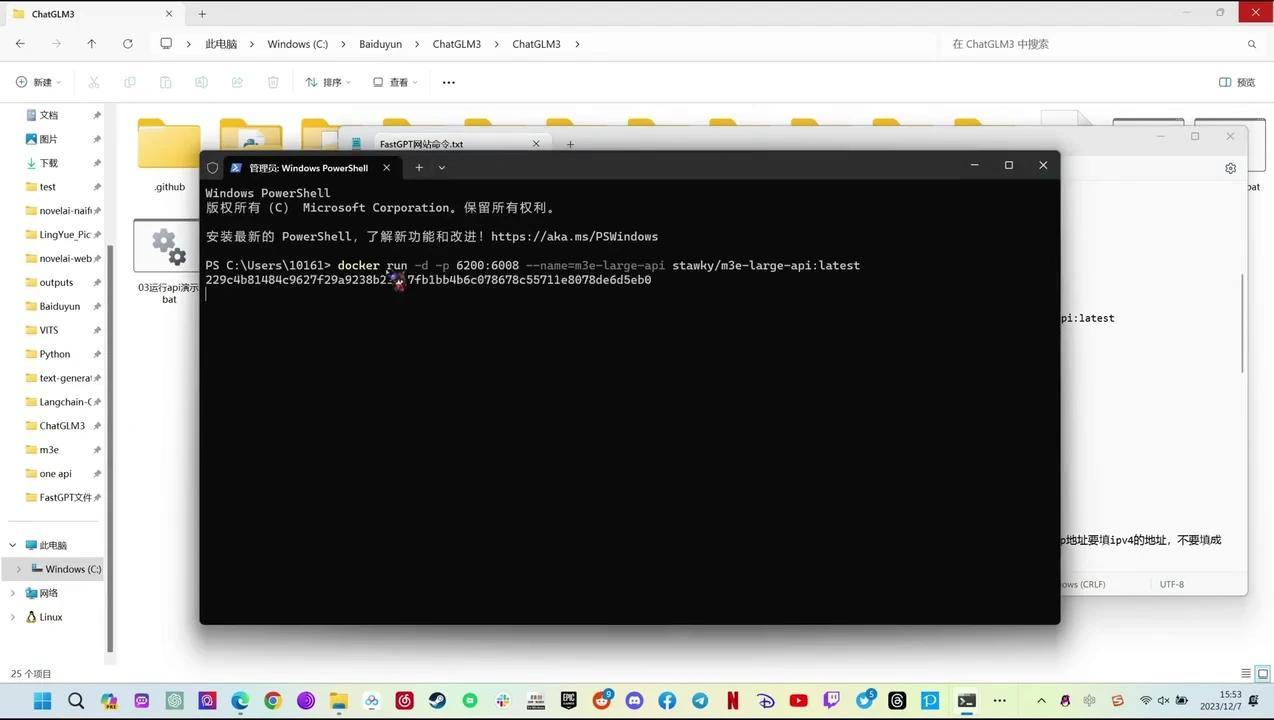Viewport: 1274px width, 720px height.
Task: Click the https://aka.ms/PSWindows link in terminal
Action: pyautogui.click(x=574, y=237)
